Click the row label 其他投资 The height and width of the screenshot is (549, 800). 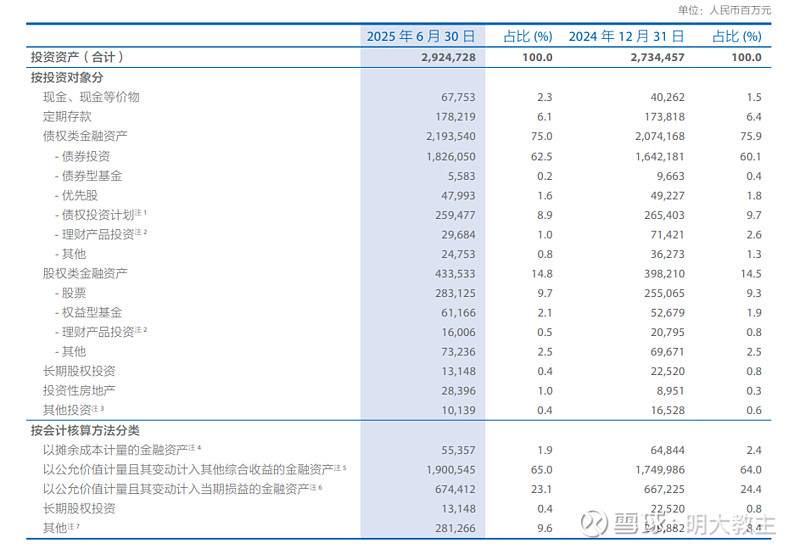tap(67, 410)
